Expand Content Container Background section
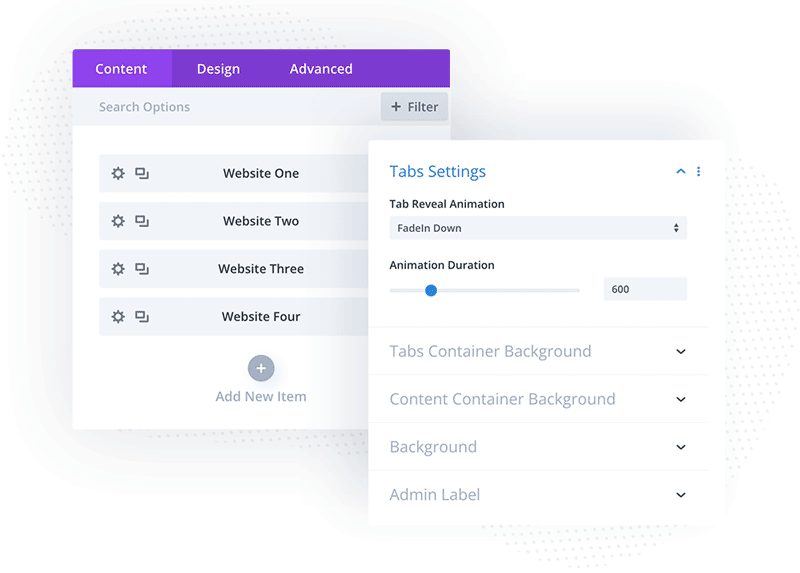800x573 pixels. [x=681, y=400]
